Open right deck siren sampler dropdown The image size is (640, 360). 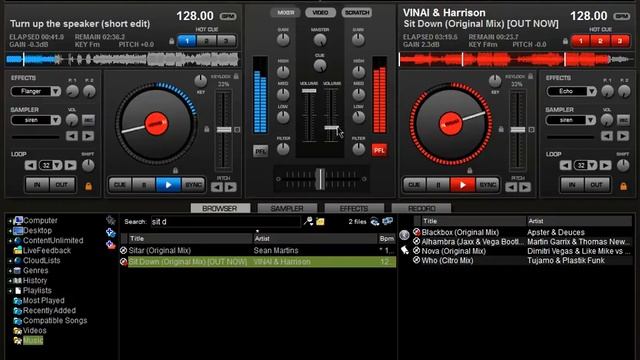coord(591,120)
